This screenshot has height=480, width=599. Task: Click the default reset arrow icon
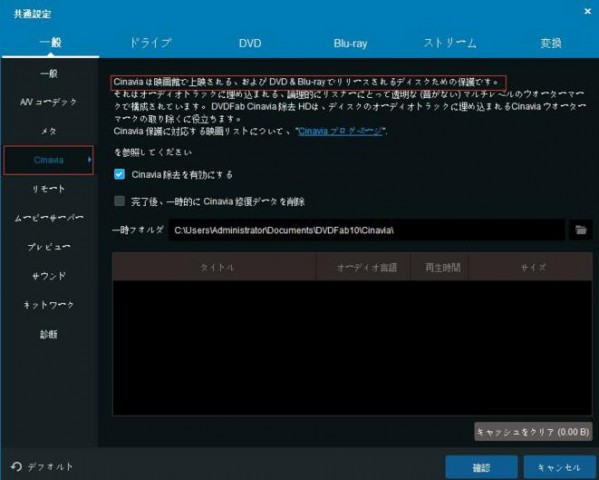tap(16, 467)
